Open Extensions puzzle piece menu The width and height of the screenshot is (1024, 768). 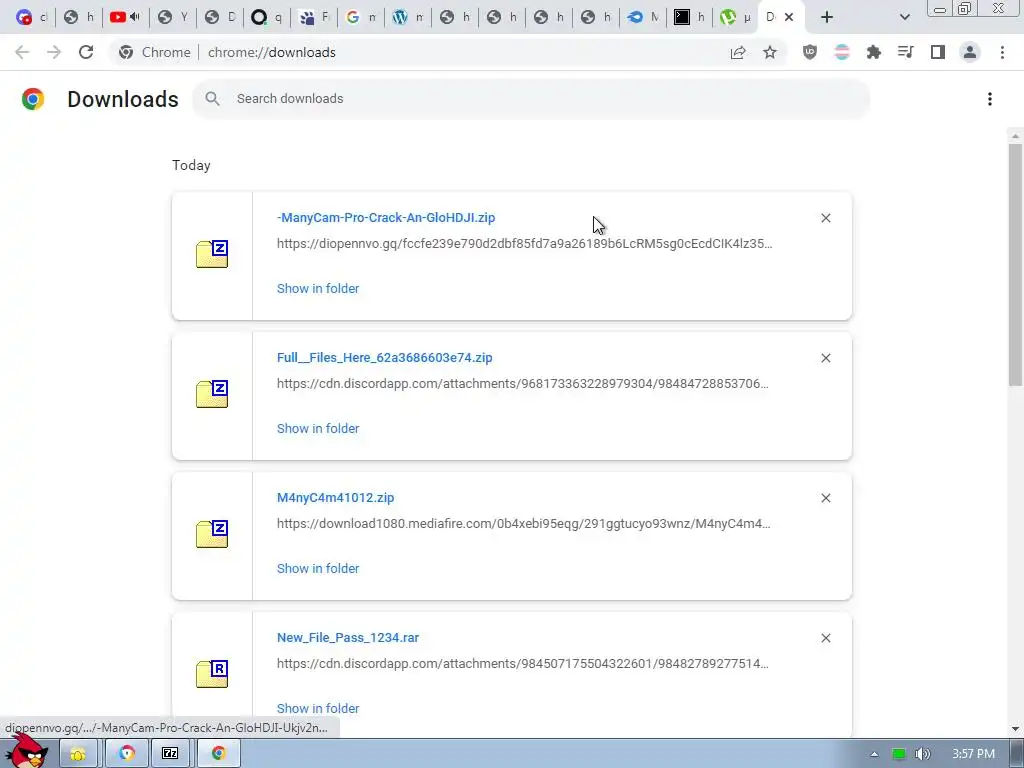point(874,52)
